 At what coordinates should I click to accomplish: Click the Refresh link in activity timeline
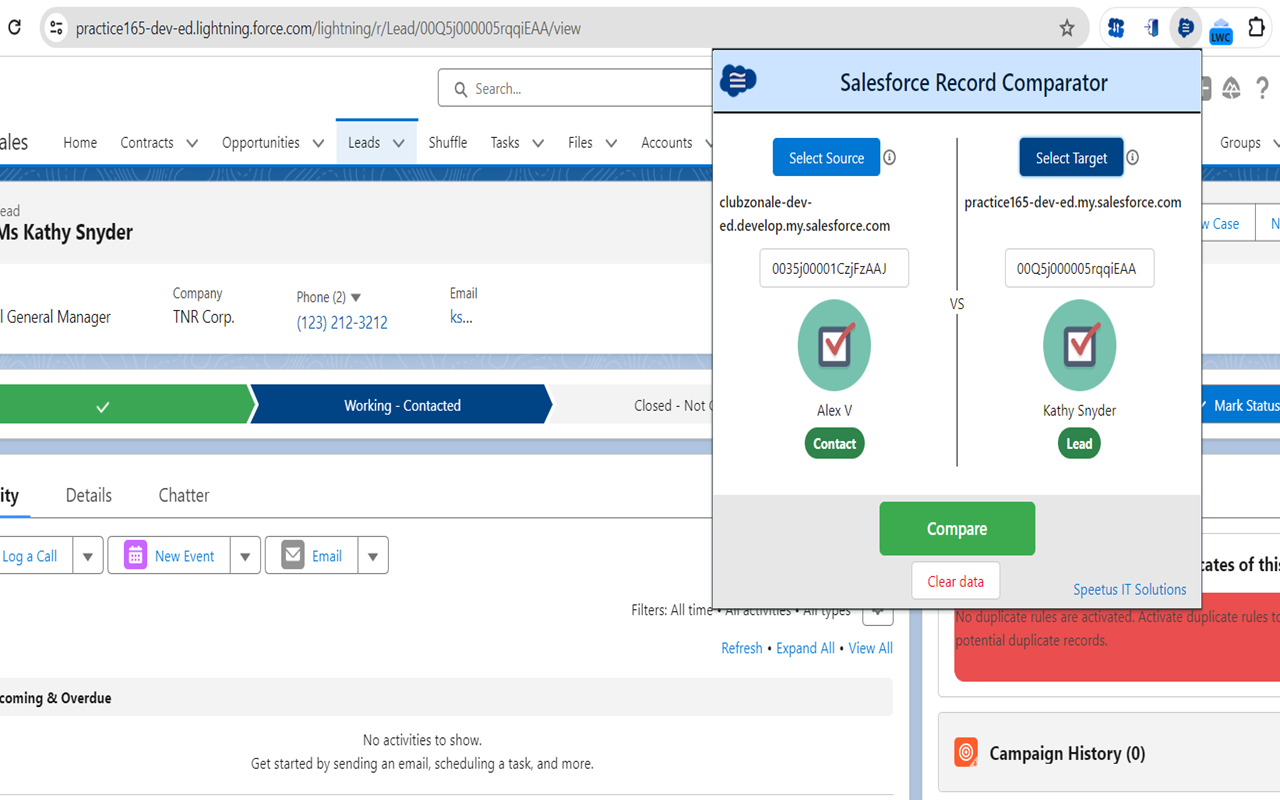[742, 648]
